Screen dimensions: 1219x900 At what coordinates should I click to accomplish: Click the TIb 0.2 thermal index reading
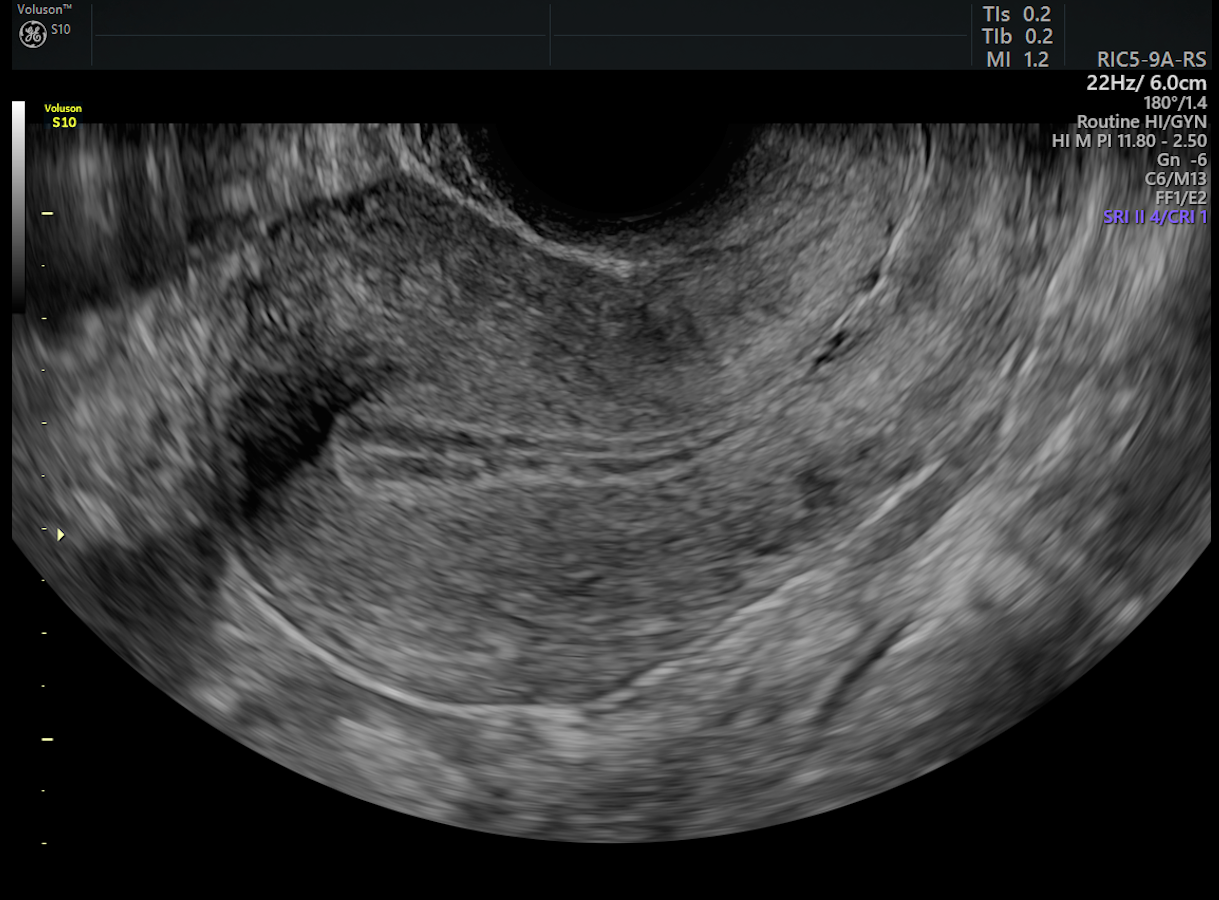[x=1018, y=36]
